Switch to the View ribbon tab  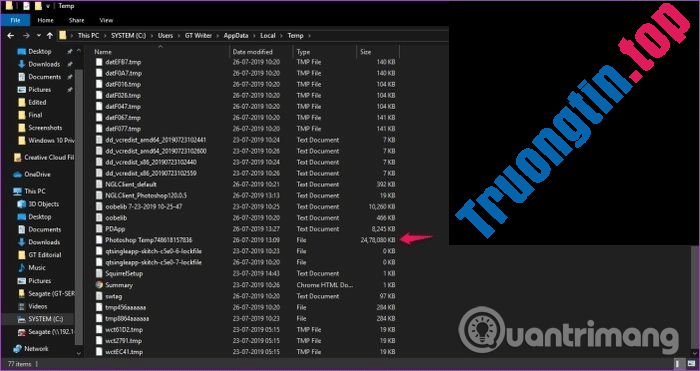[106, 20]
